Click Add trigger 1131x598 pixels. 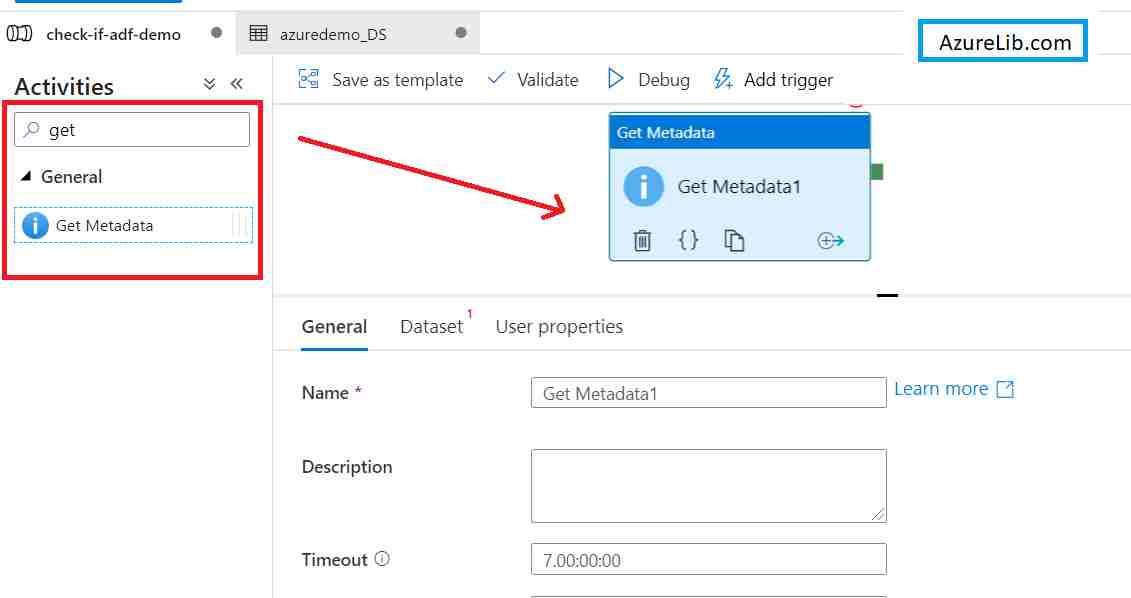pyautogui.click(x=788, y=80)
